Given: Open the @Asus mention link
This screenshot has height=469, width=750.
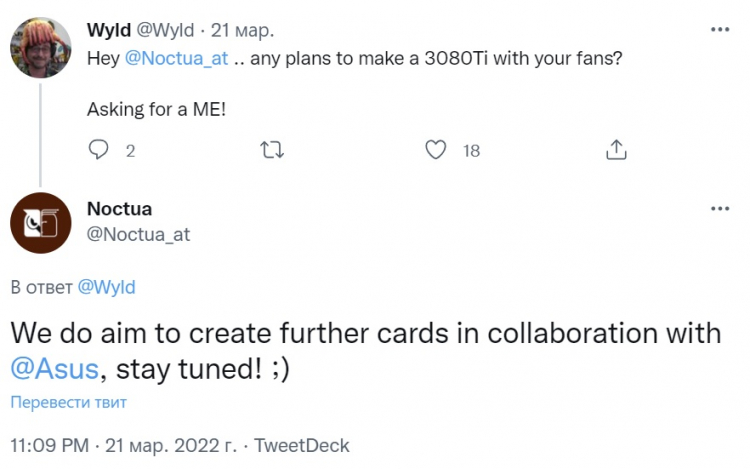Looking at the screenshot, I should click(54, 368).
